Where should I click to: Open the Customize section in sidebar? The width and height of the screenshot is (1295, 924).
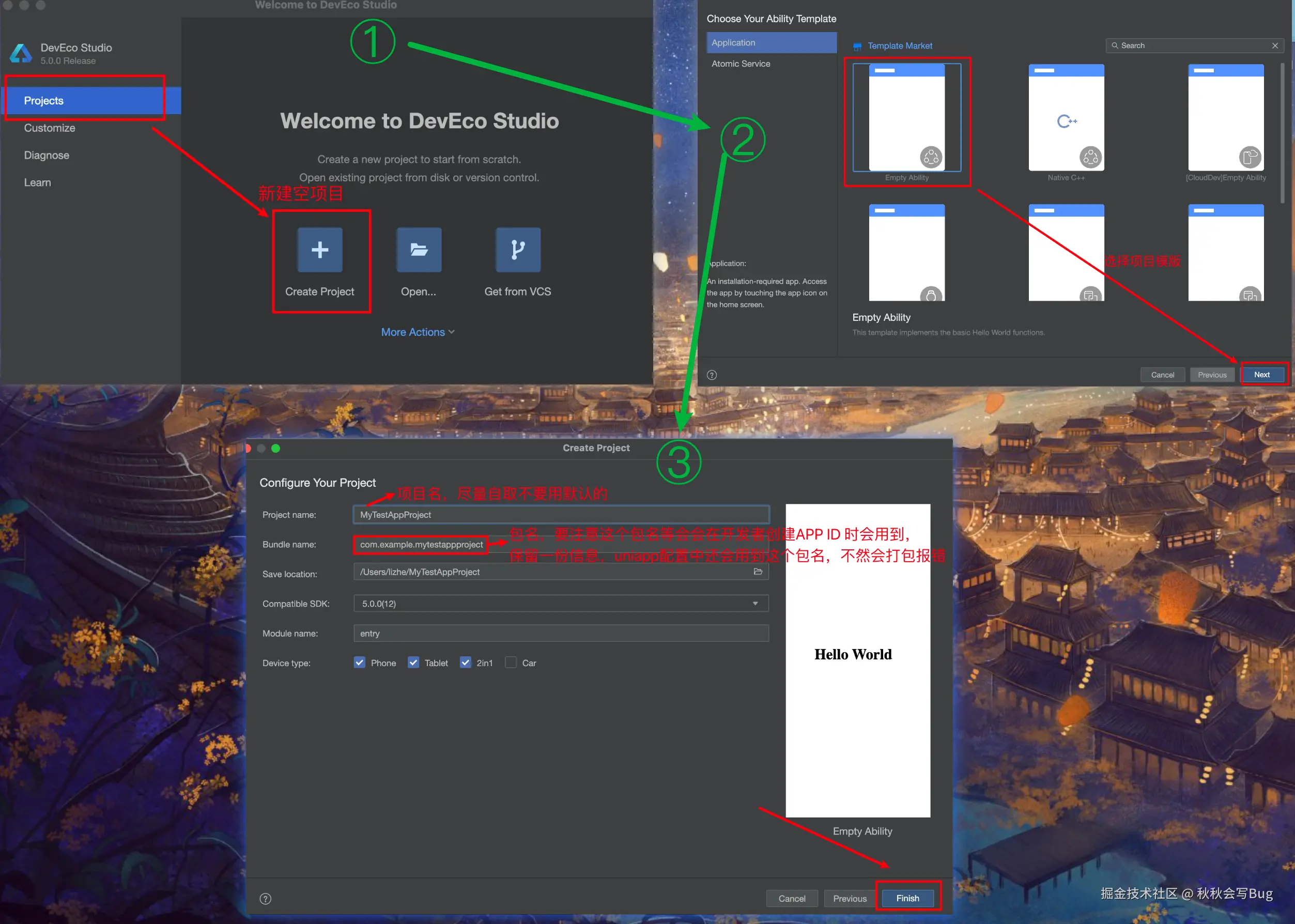pyautogui.click(x=50, y=128)
